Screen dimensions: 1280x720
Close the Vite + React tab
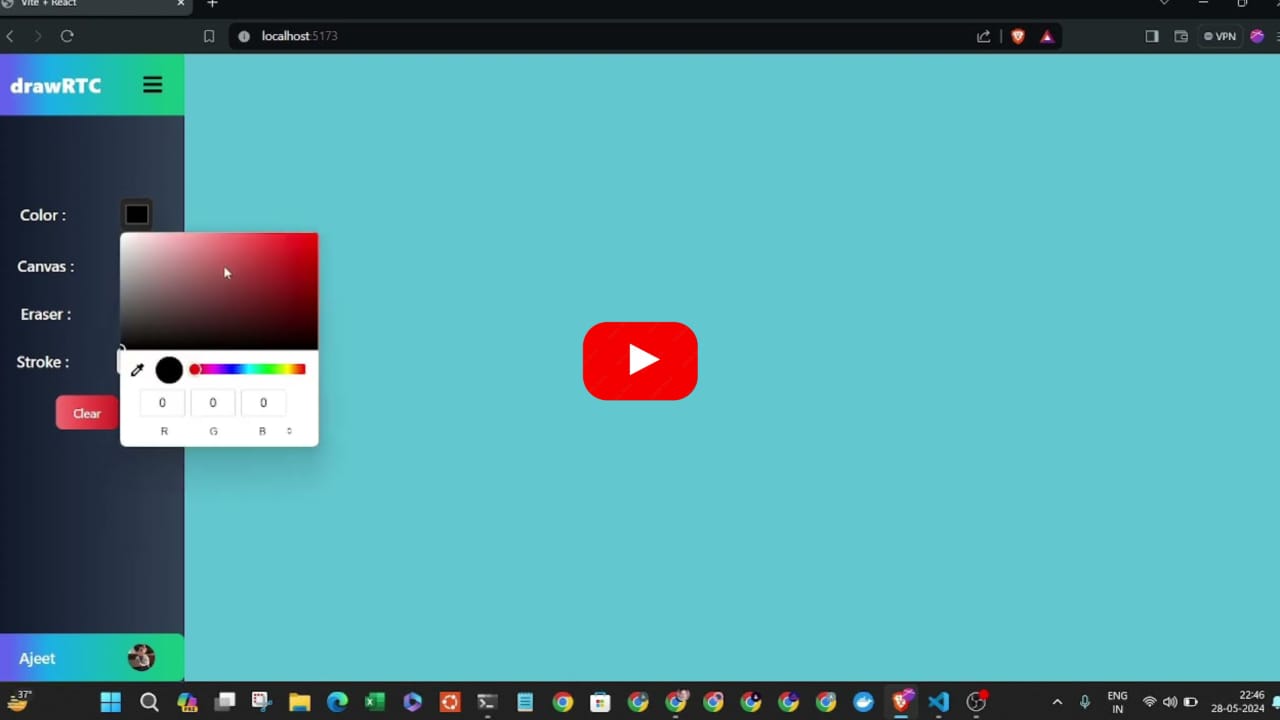click(x=181, y=4)
